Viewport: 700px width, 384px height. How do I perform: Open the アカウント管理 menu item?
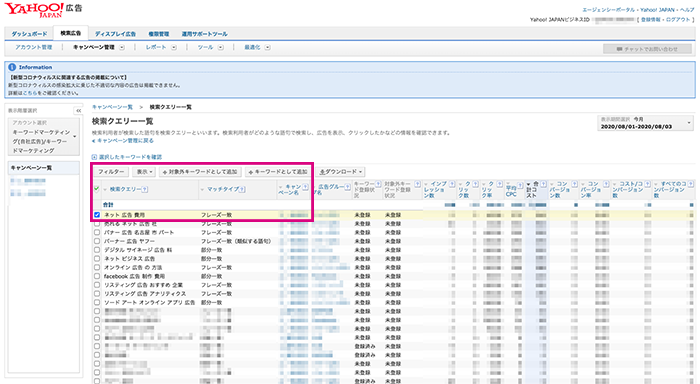33,47
